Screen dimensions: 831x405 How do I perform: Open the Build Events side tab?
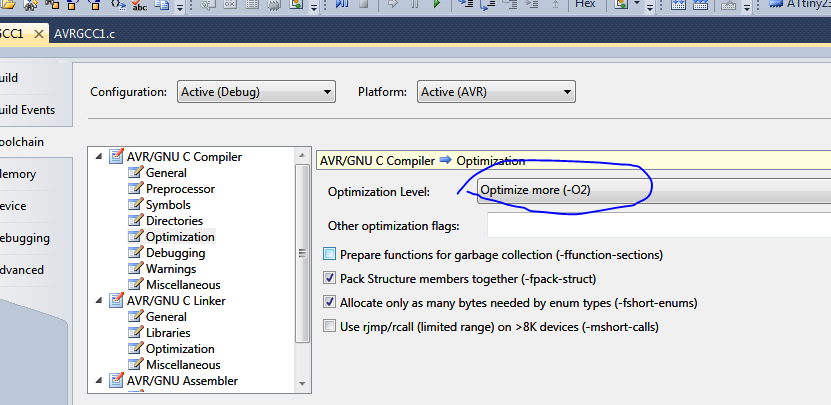[x=27, y=110]
